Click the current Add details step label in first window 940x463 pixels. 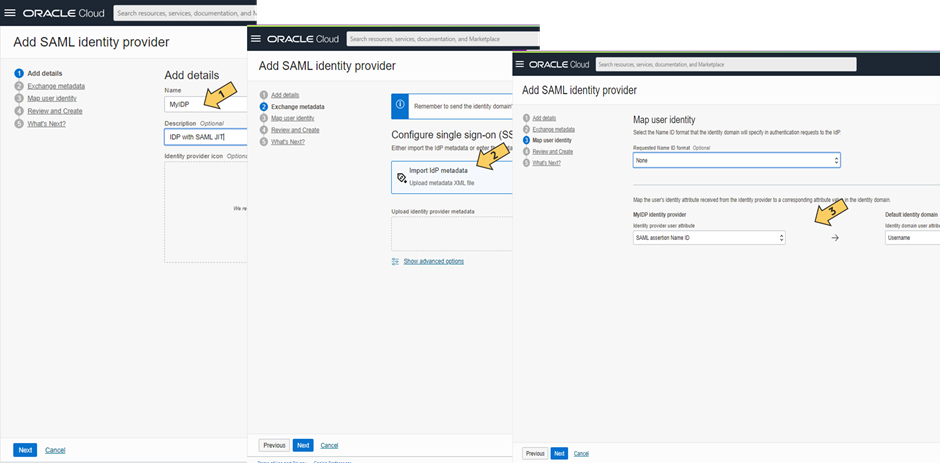tap(45, 73)
